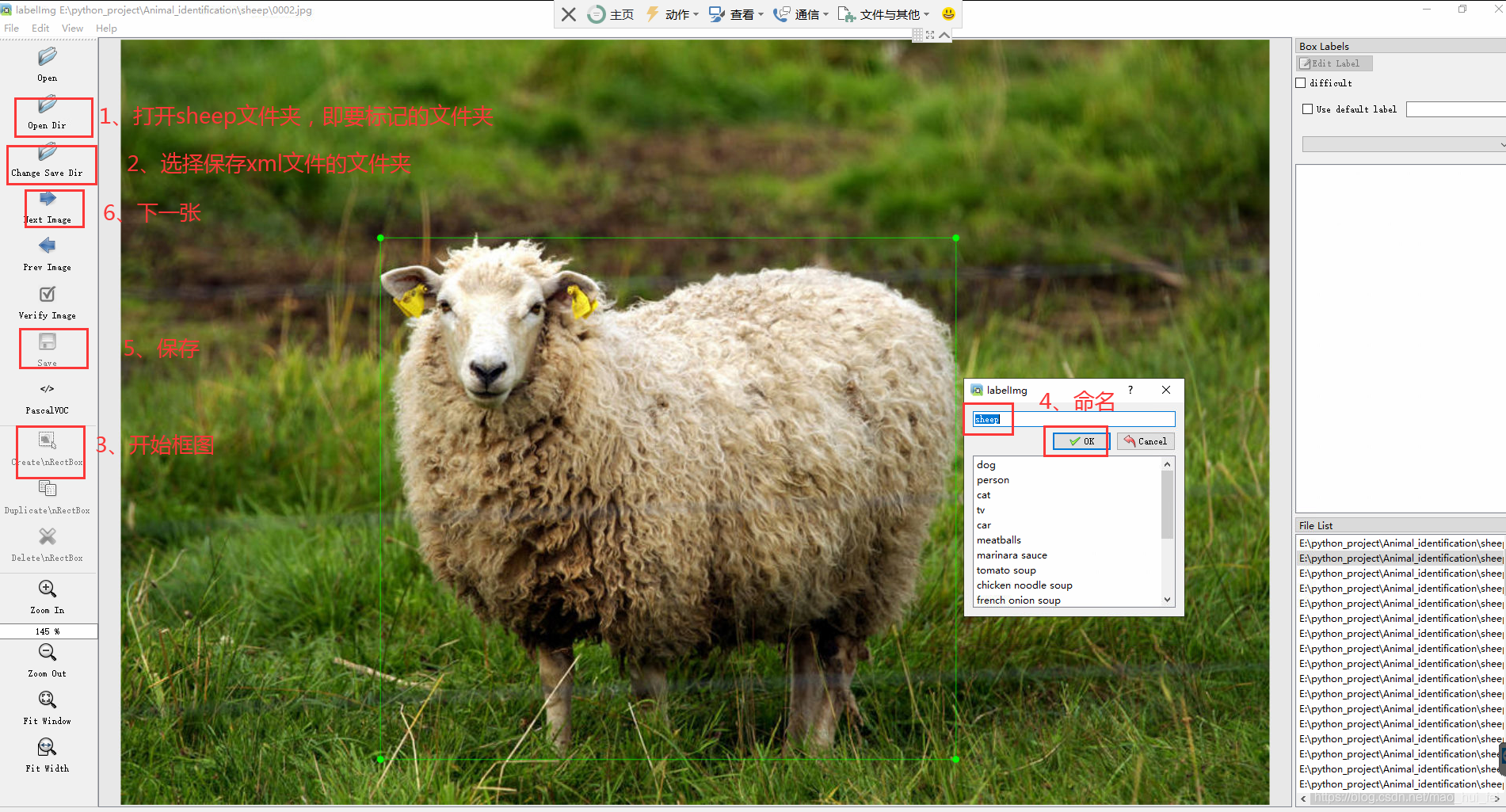Select the Create RectBox tool
Screen dimensions: 1506x812
pyautogui.click(x=48, y=445)
